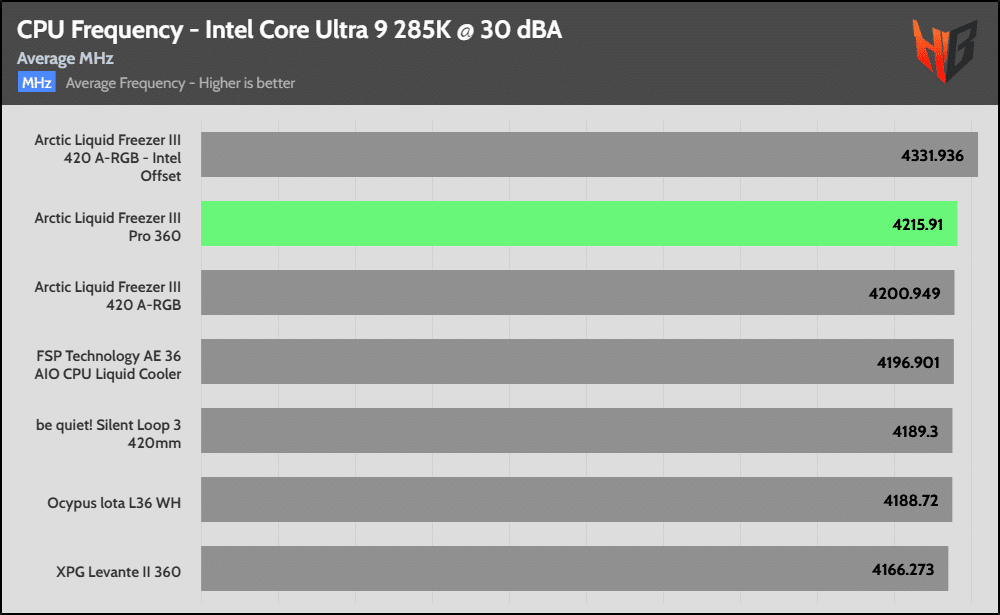
Task: Select the bar with value 4200.949
Action: tap(577, 293)
